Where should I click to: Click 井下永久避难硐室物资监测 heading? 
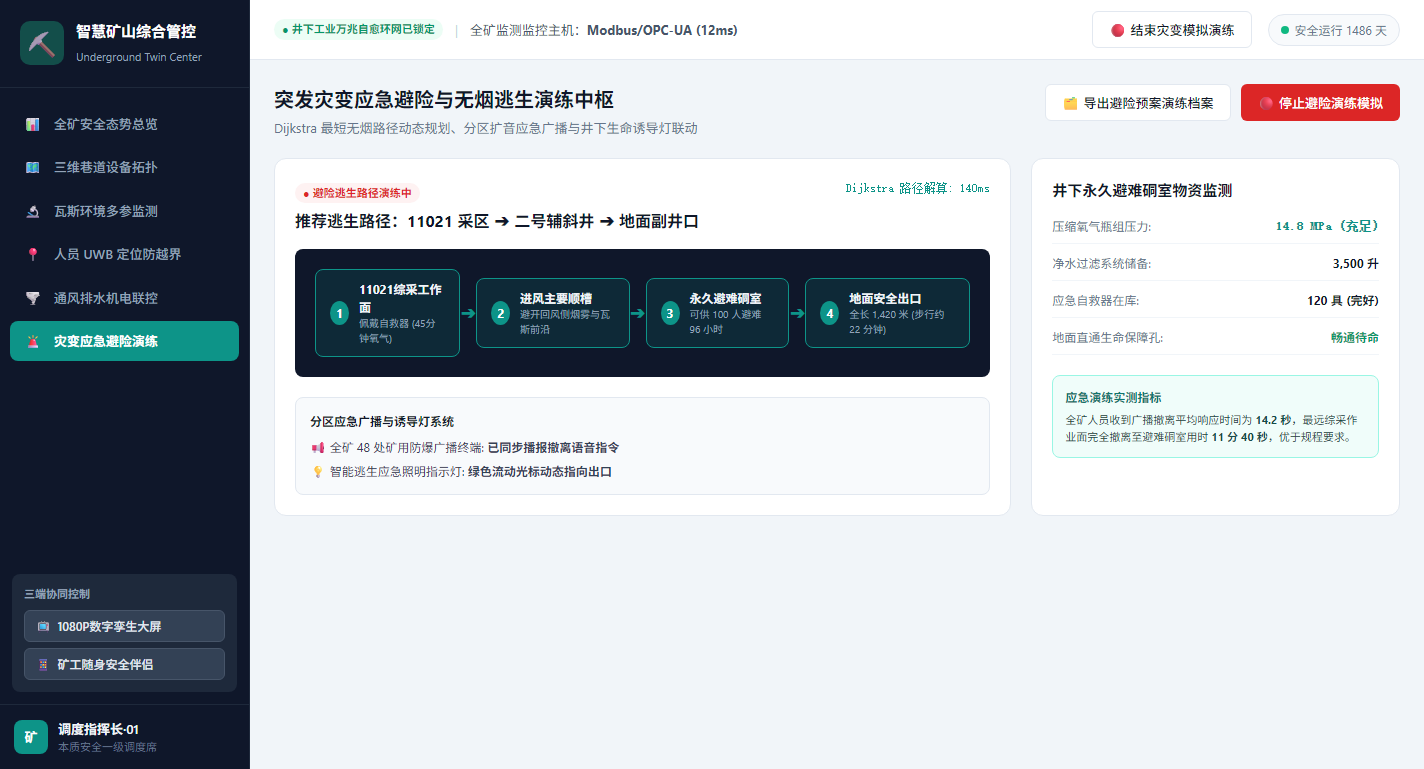coord(1142,190)
